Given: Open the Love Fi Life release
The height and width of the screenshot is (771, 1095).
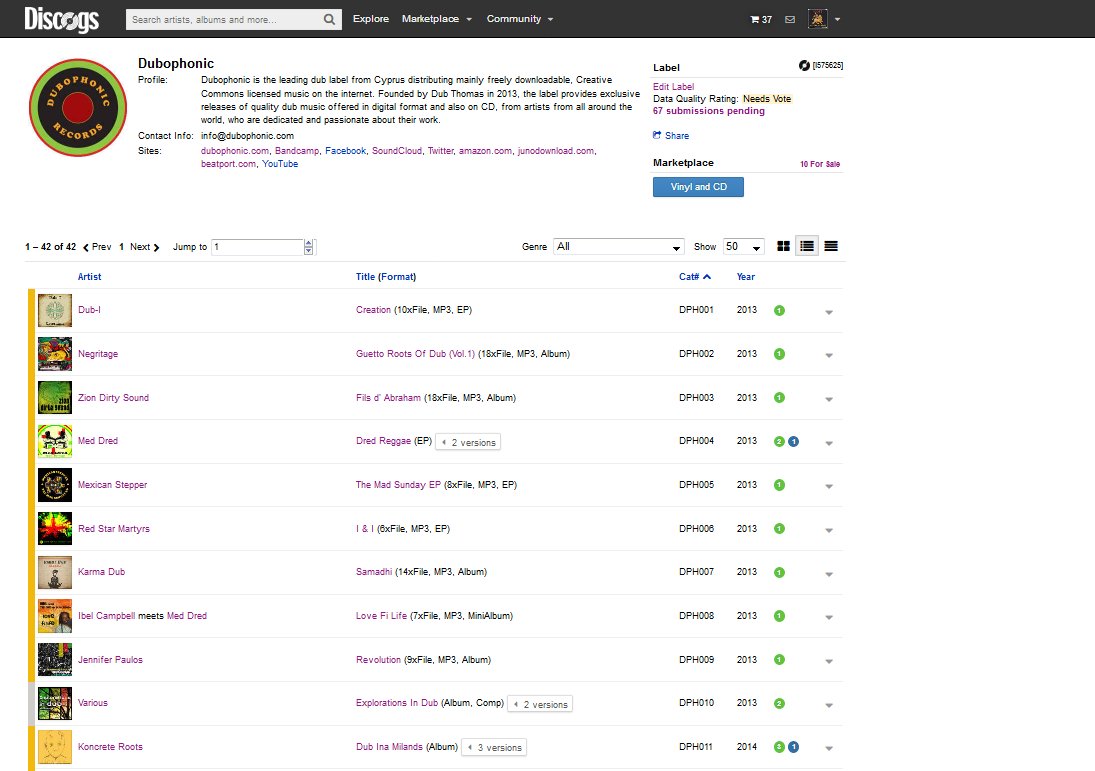Looking at the screenshot, I should coord(381,615).
